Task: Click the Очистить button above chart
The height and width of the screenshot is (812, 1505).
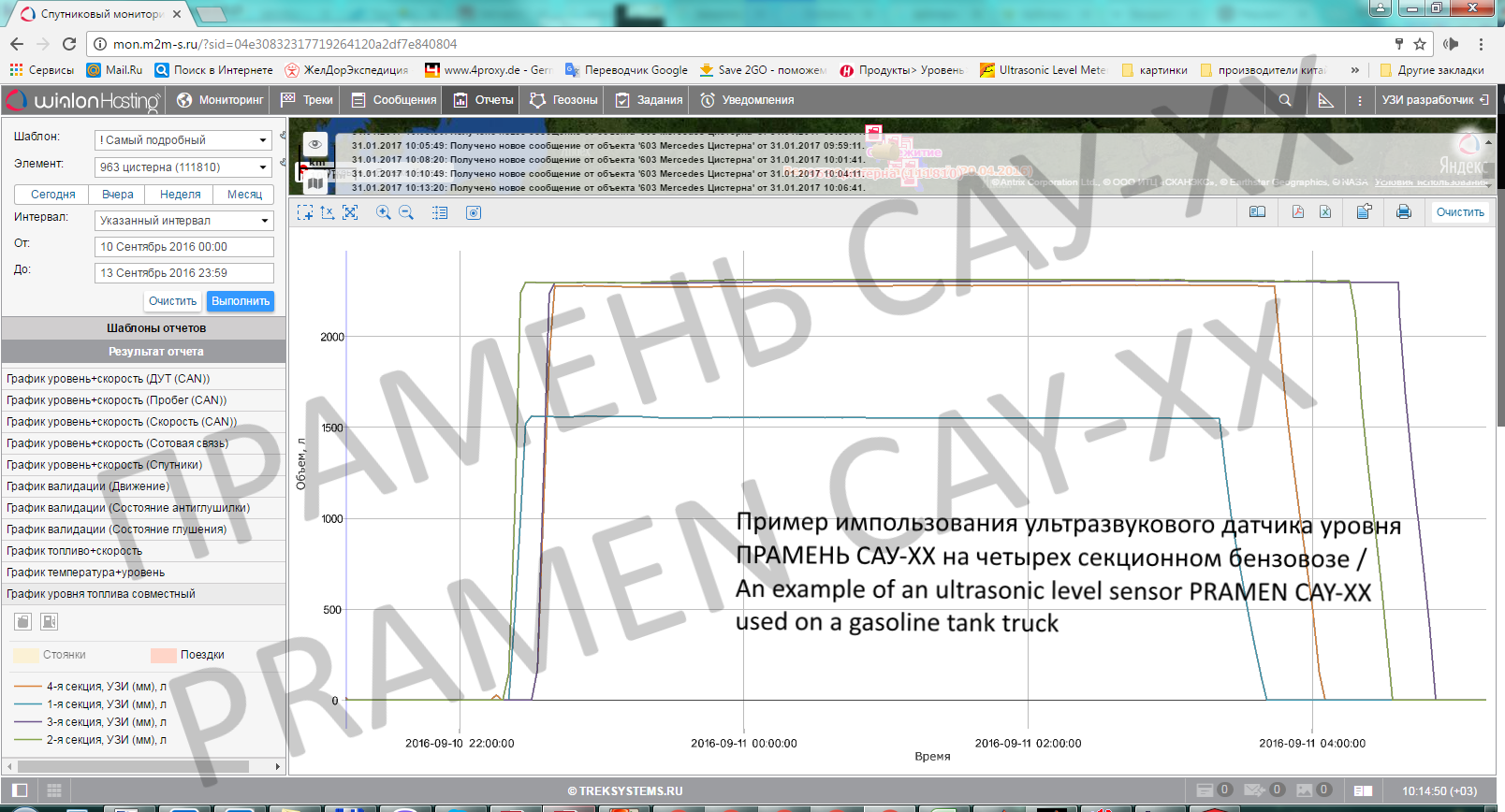Action: [x=1459, y=212]
